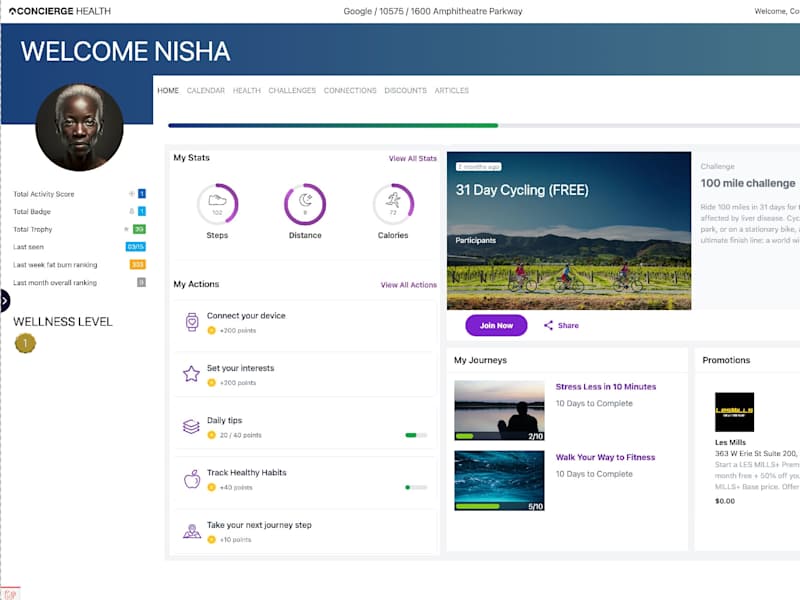Open the Walk Your Way to Fitness link
The height and width of the screenshot is (600, 800).
coord(605,457)
